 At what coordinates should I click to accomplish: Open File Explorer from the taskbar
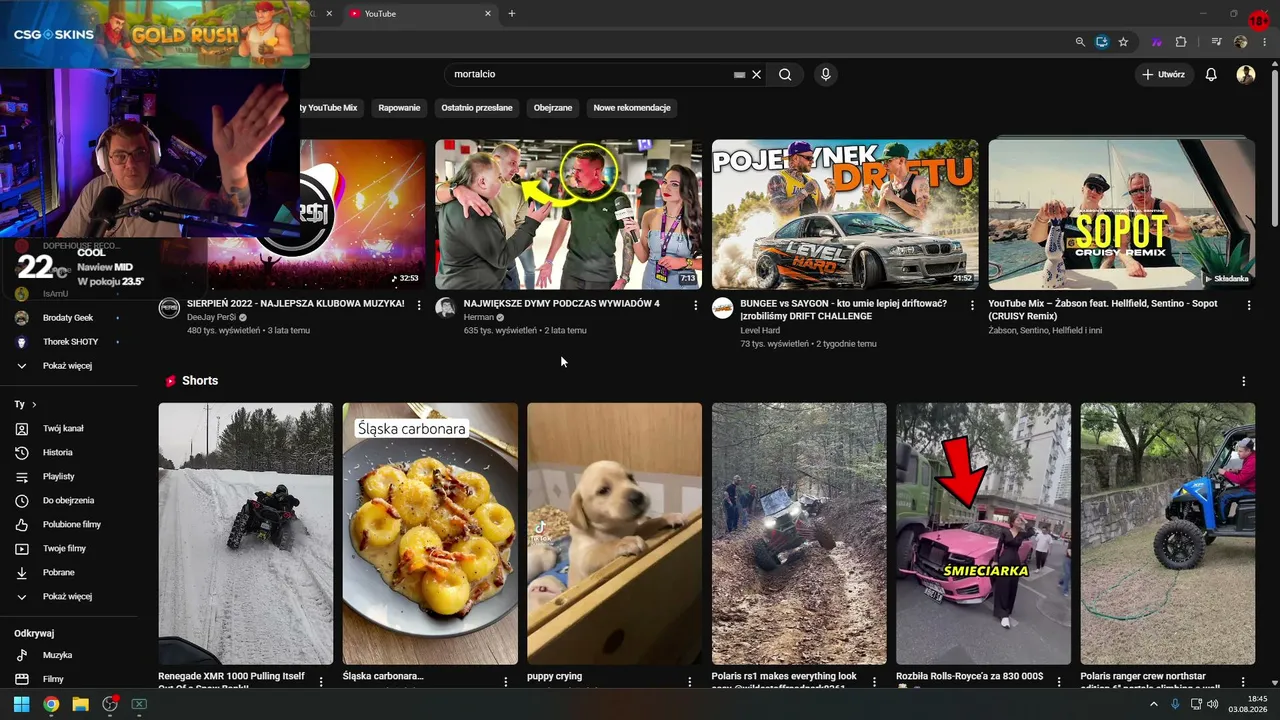tap(80, 704)
